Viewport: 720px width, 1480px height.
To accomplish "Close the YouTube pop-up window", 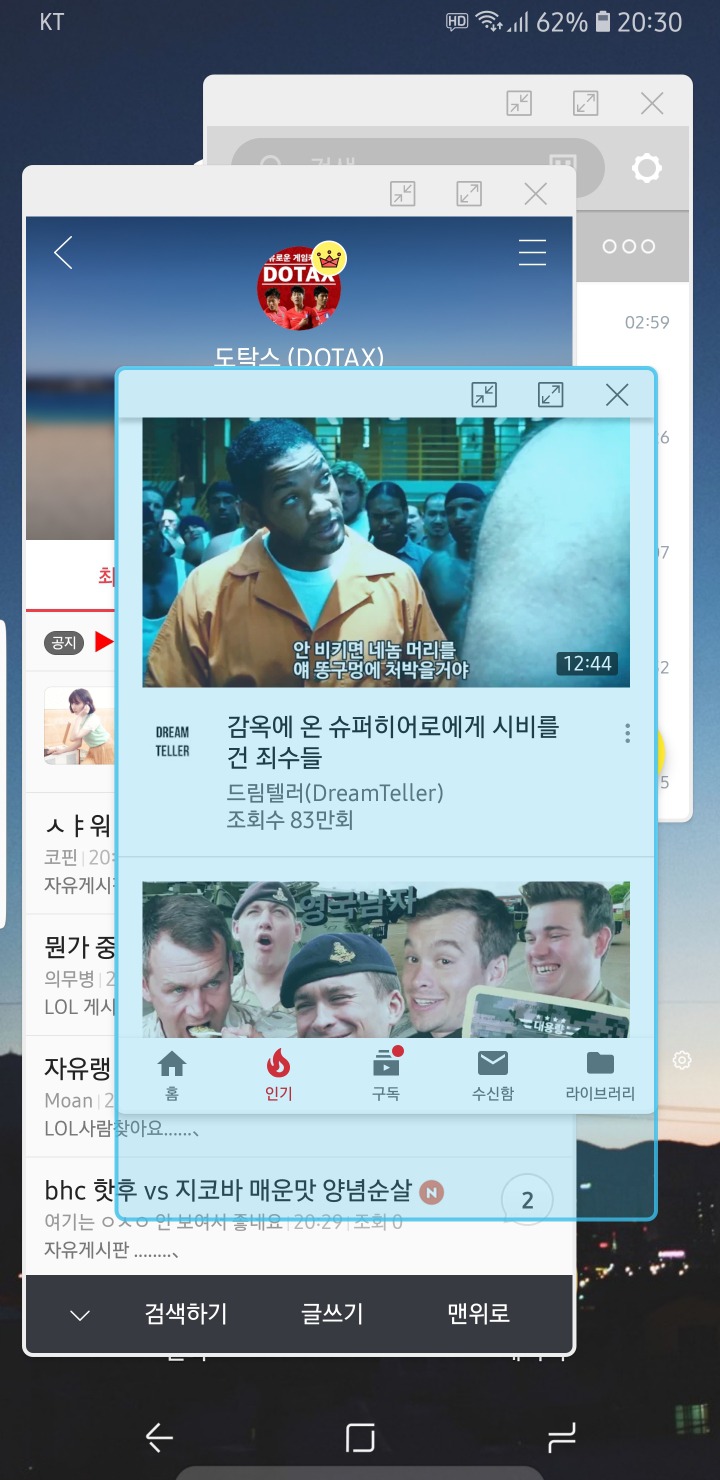I will coord(617,395).
